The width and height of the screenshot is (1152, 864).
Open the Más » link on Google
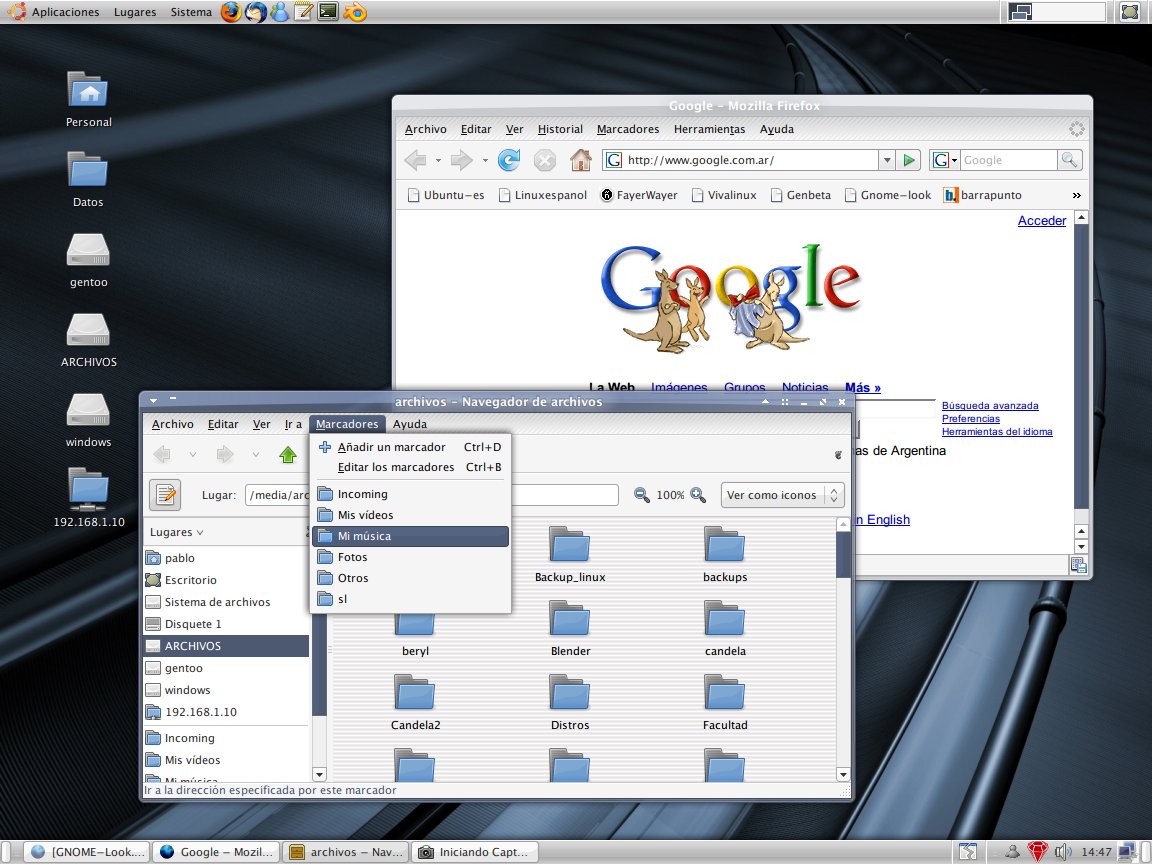coord(863,387)
